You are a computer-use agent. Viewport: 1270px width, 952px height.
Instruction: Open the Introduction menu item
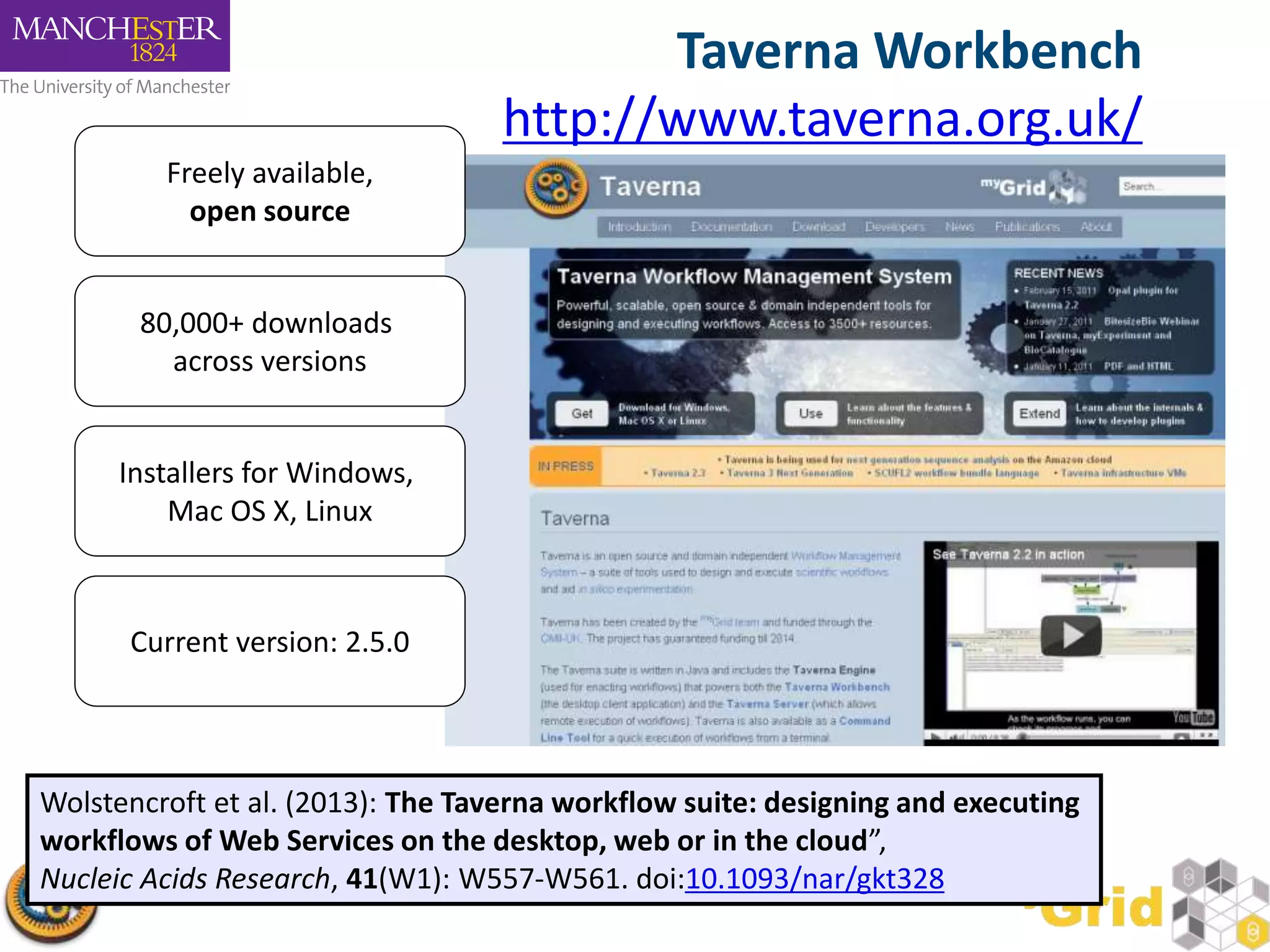(639, 227)
